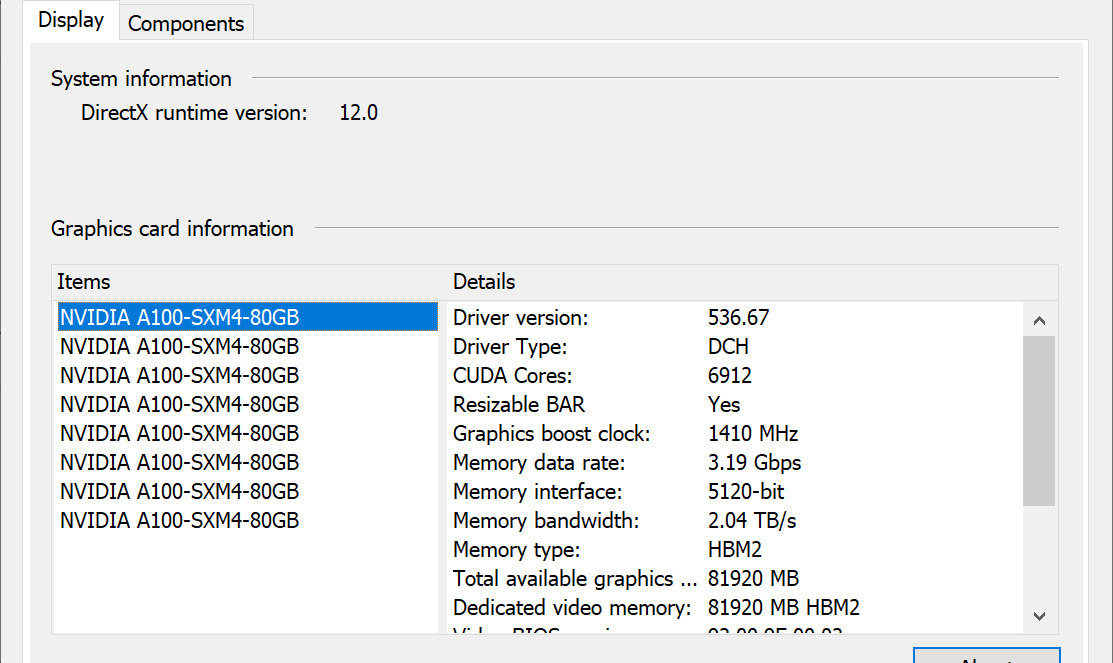Screen dimensions: 1113x663
Task: Select the 'CUDA Cores:' label
Action: point(512,376)
